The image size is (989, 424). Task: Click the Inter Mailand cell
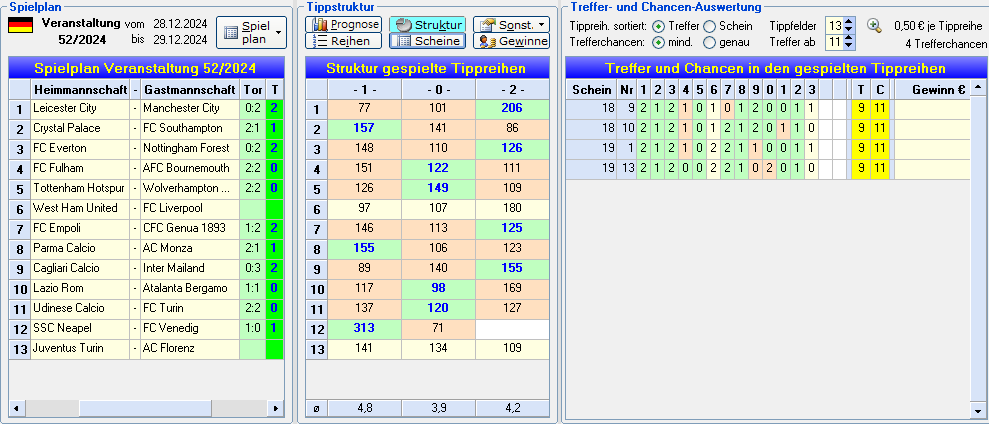[x=190, y=268]
